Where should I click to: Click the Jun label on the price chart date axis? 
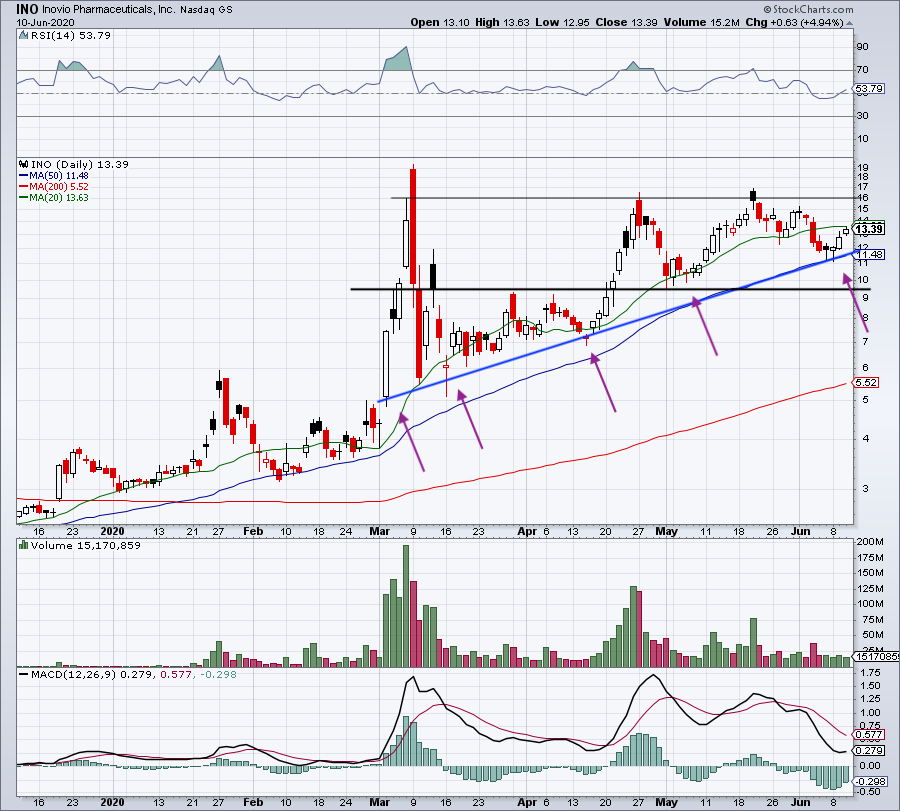point(801,531)
